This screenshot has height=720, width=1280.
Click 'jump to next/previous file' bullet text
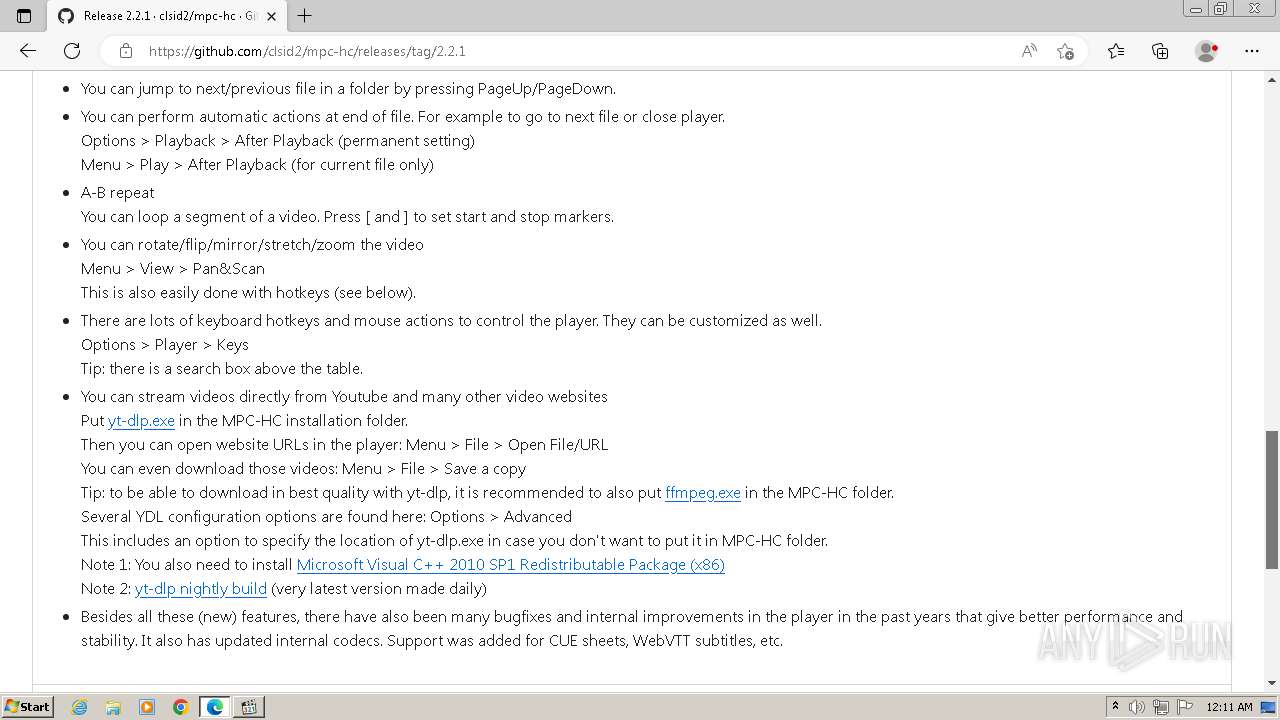(x=348, y=89)
